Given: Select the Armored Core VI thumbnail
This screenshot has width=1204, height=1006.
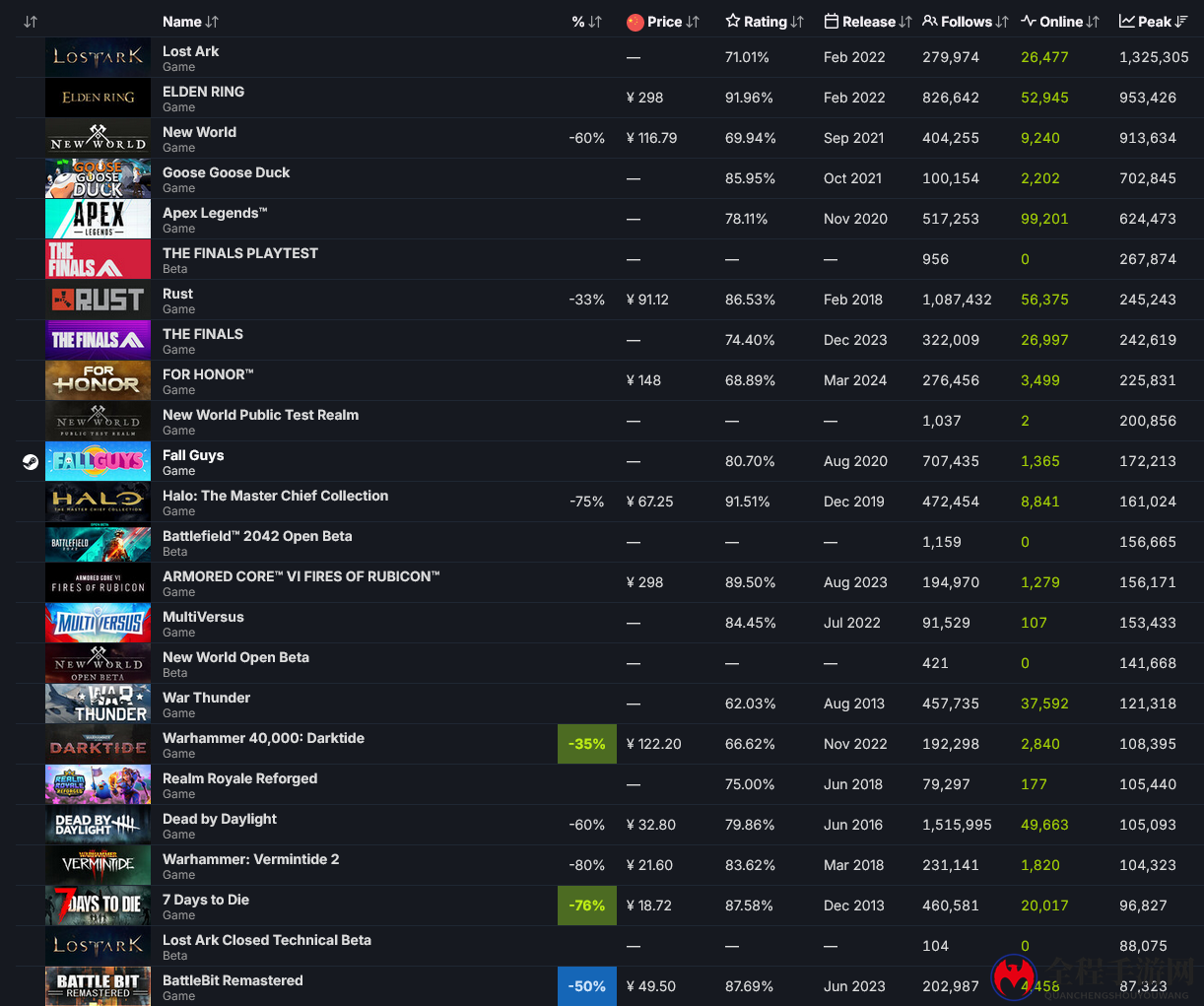Looking at the screenshot, I should click(x=98, y=582).
